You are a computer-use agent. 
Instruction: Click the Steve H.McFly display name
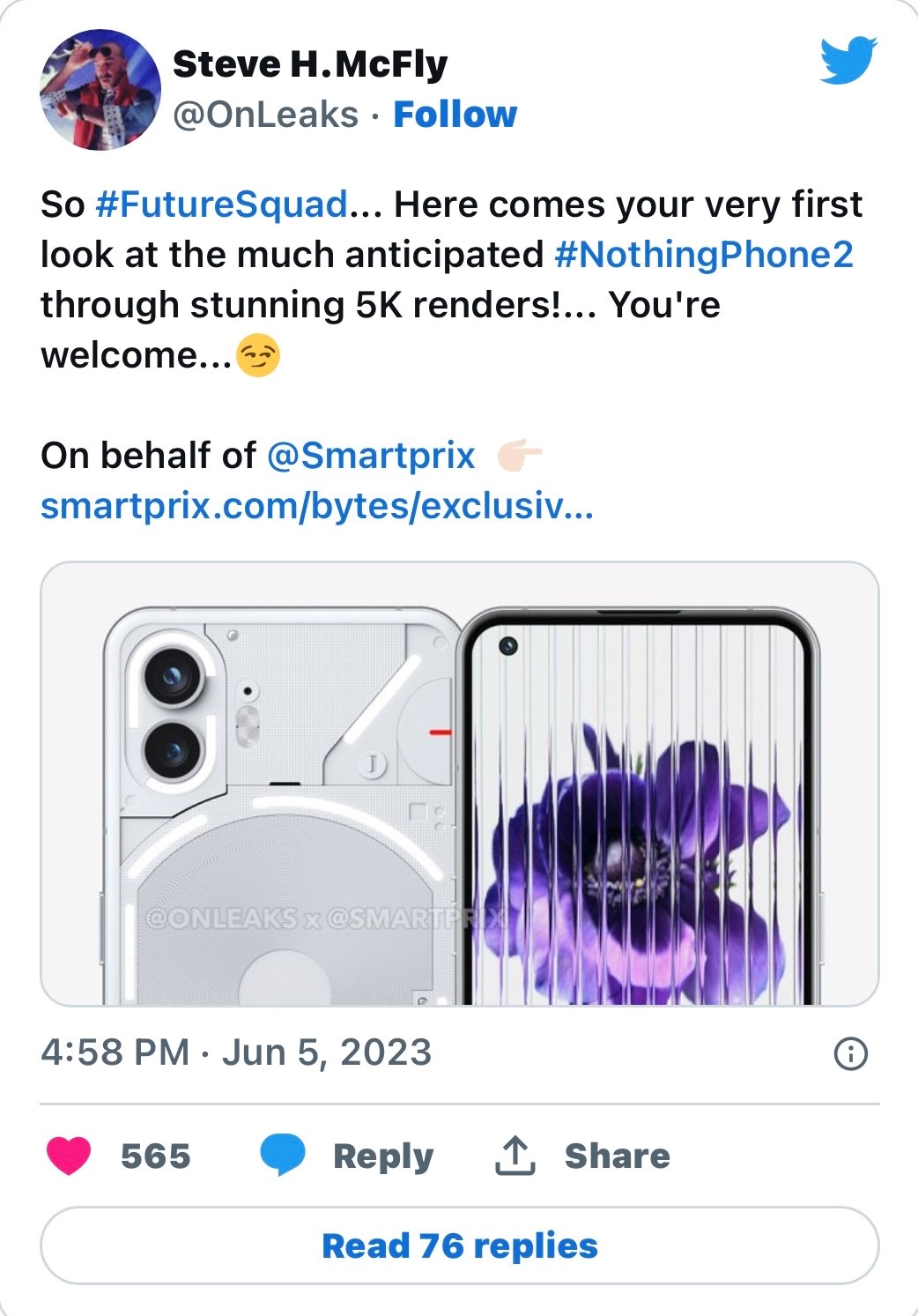[310, 63]
